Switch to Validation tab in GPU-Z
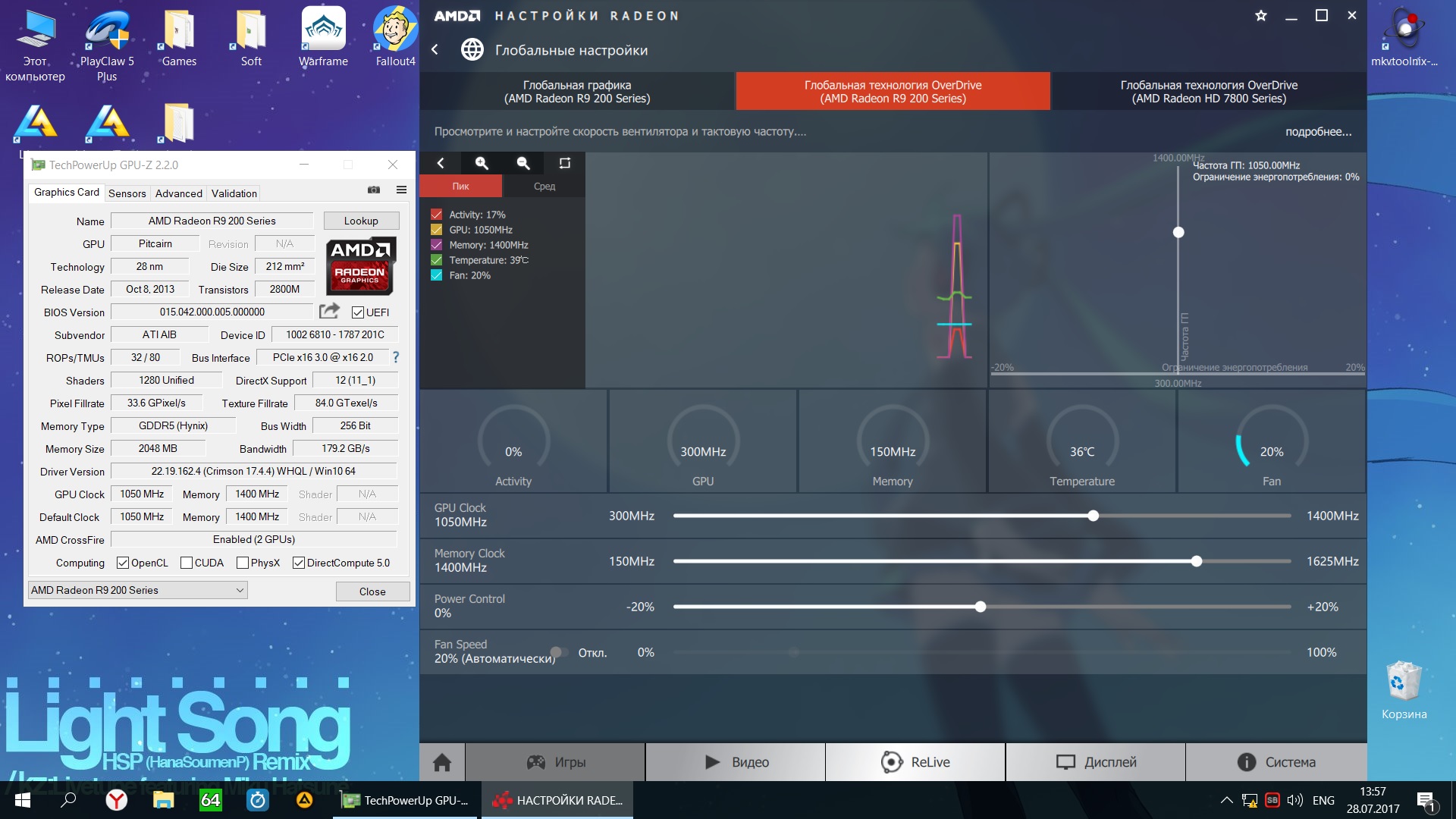This screenshot has width=1456, height=819. pyautogui.click(x=234, y=193)
